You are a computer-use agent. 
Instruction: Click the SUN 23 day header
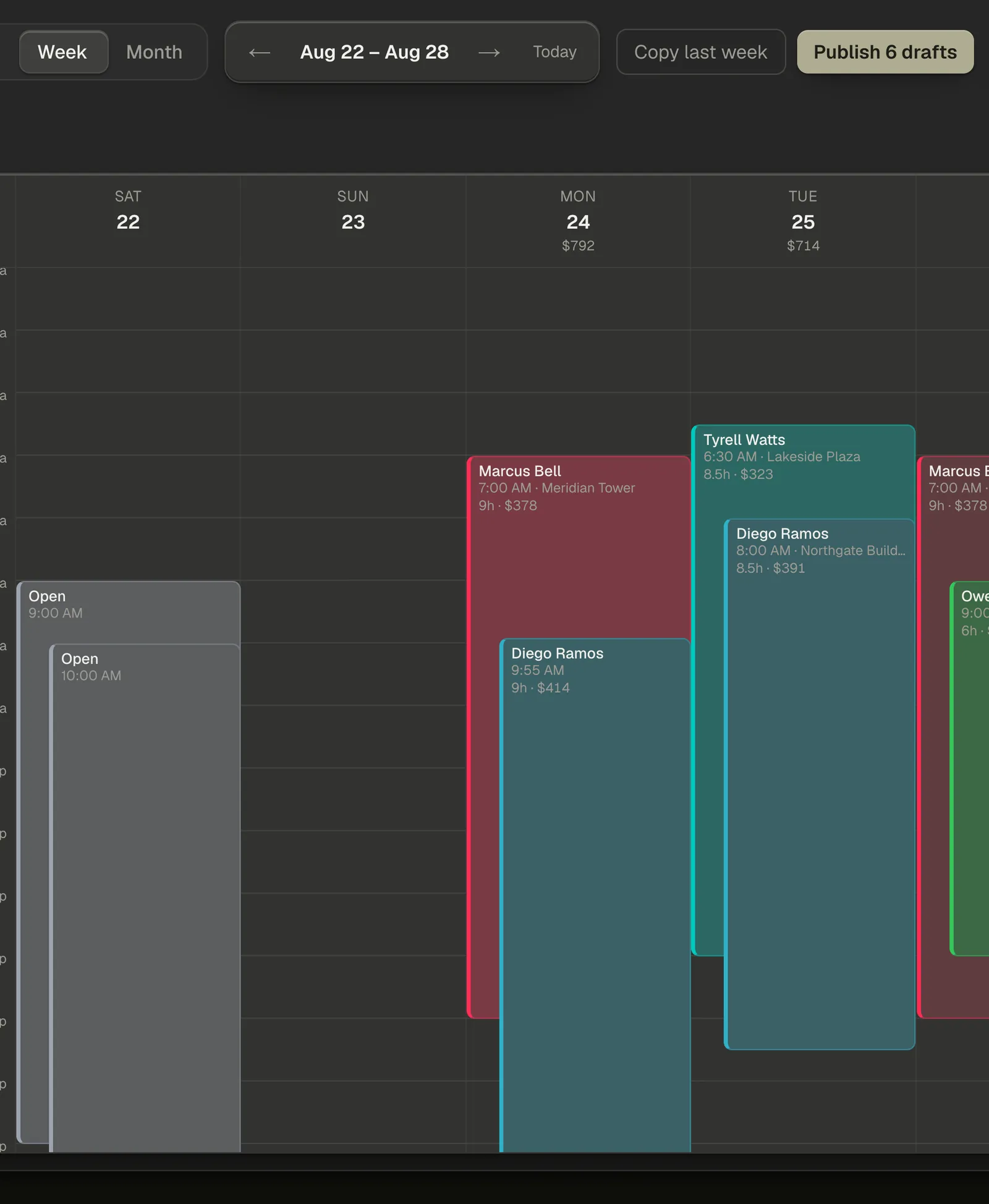(x=353, y=210)
